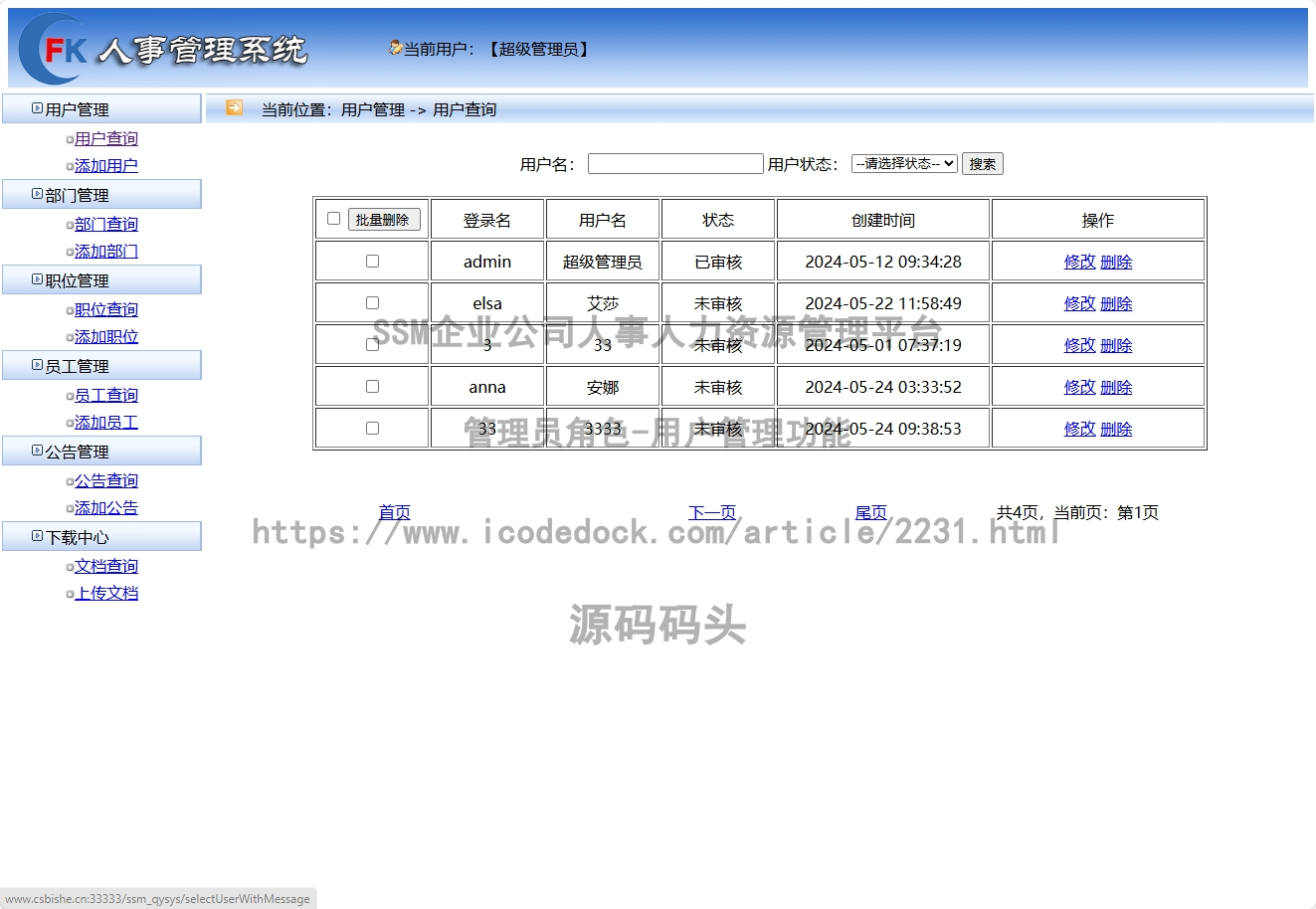Open the 用户查询 link
Image resolution: width=1316 pixels, height=909 pixels.
pyautogui.click(x=106, y=138)
